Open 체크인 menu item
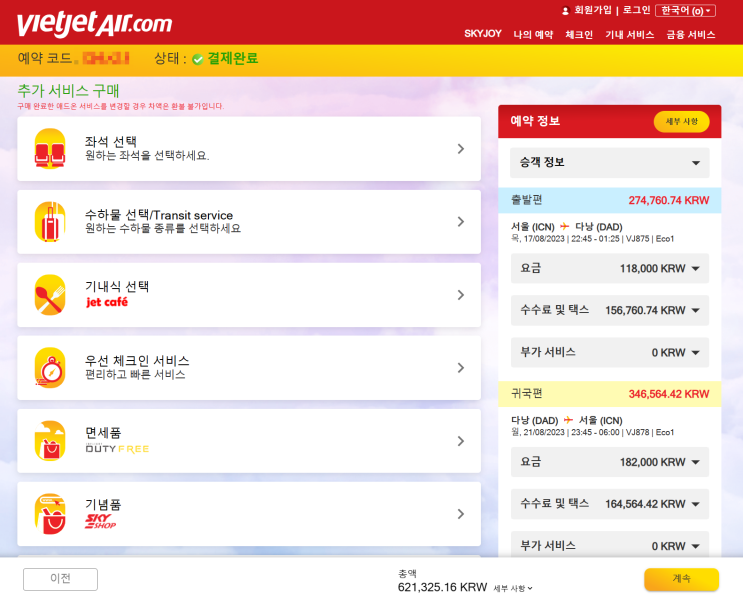The height and width of the screenshot is (603, 743). (x=579, y=34)
